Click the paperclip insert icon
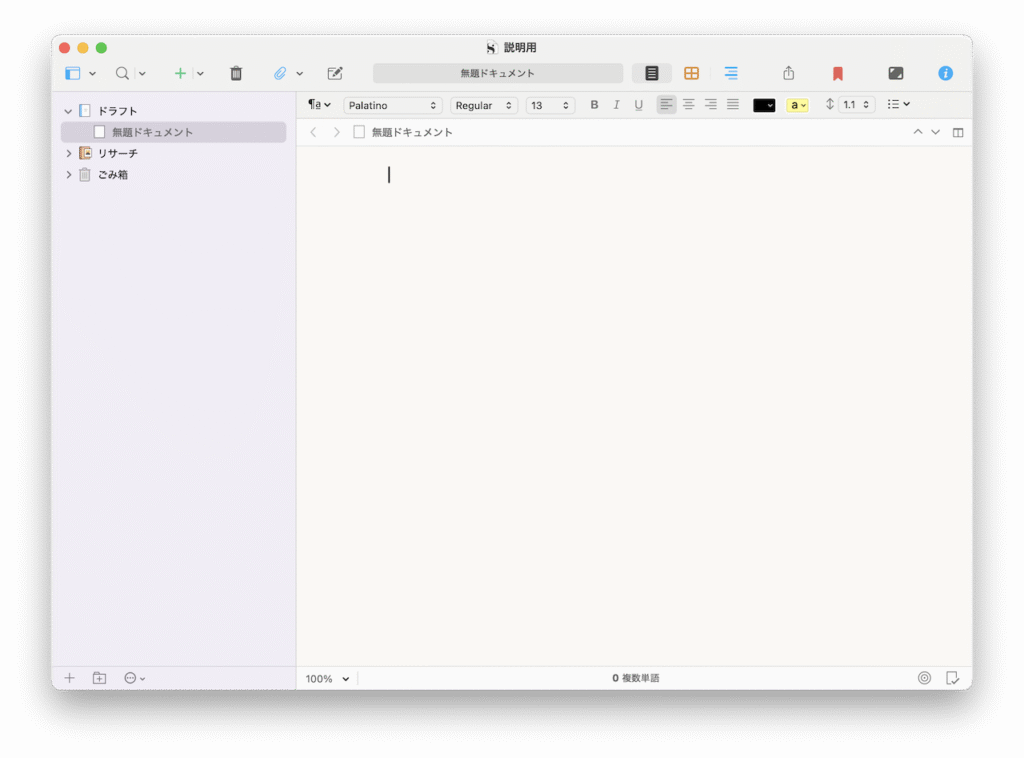The image size is (1024, 758). point(280,73)
